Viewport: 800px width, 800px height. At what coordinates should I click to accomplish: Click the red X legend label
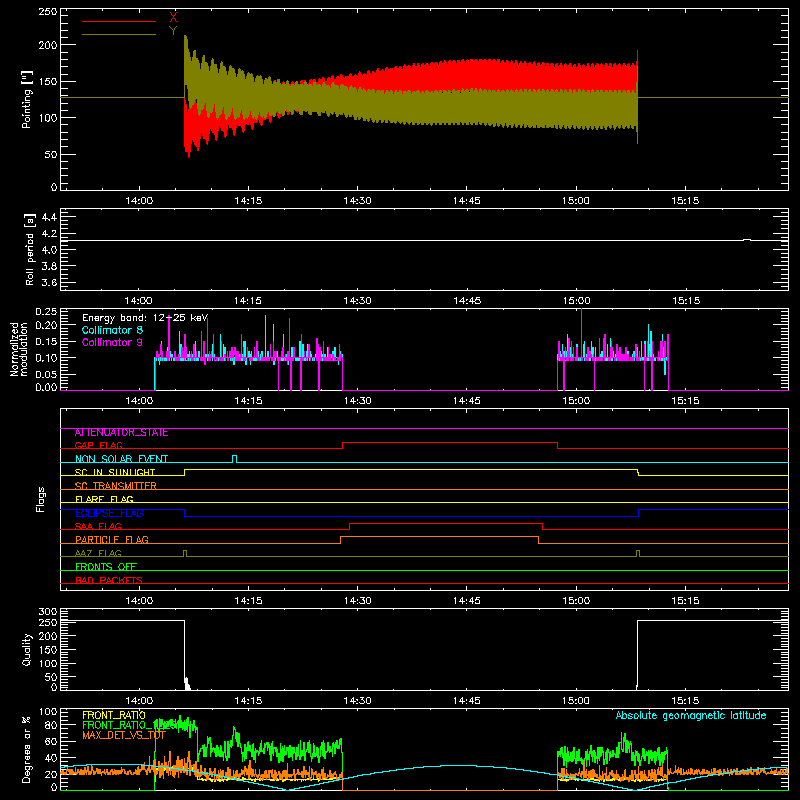pos(173,17)
